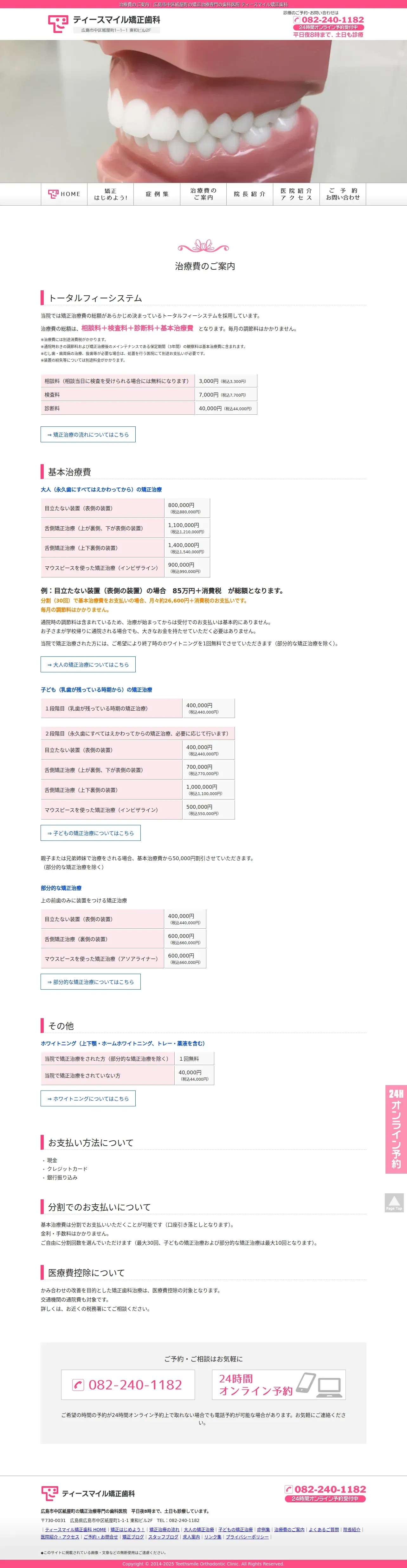
Task: Click the 900,000円 invisalign price cell
Action: tap(187, 568)
